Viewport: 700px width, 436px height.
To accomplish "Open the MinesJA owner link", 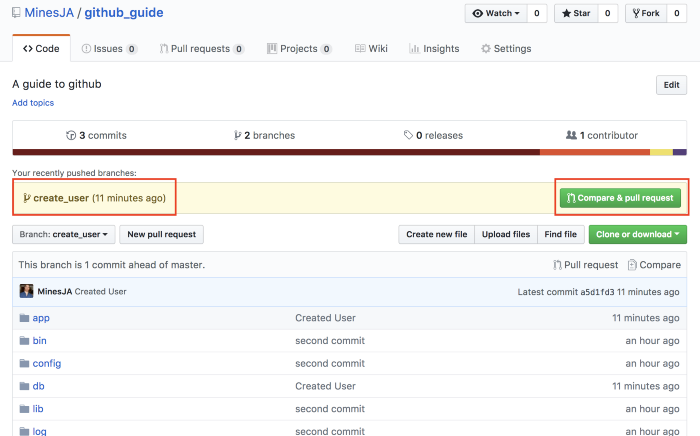I will [x=49, y=12].
